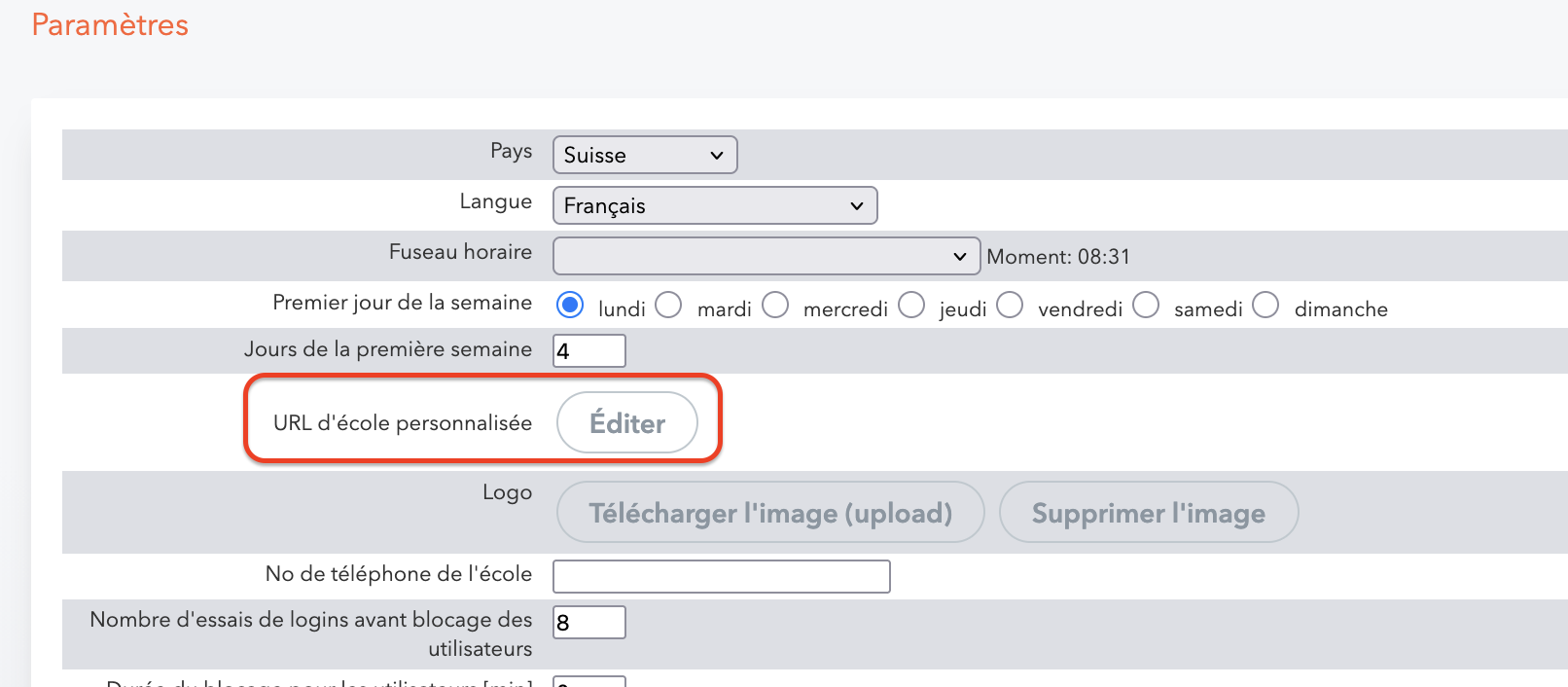Click the Paramètres page heading
1568x687 pixels.
(110, 25)
